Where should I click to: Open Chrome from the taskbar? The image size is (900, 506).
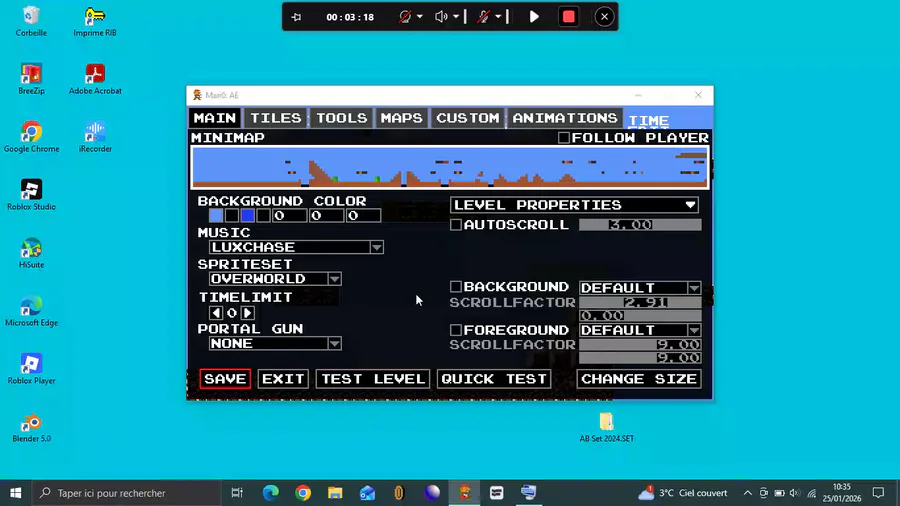[x=303, y=493]
